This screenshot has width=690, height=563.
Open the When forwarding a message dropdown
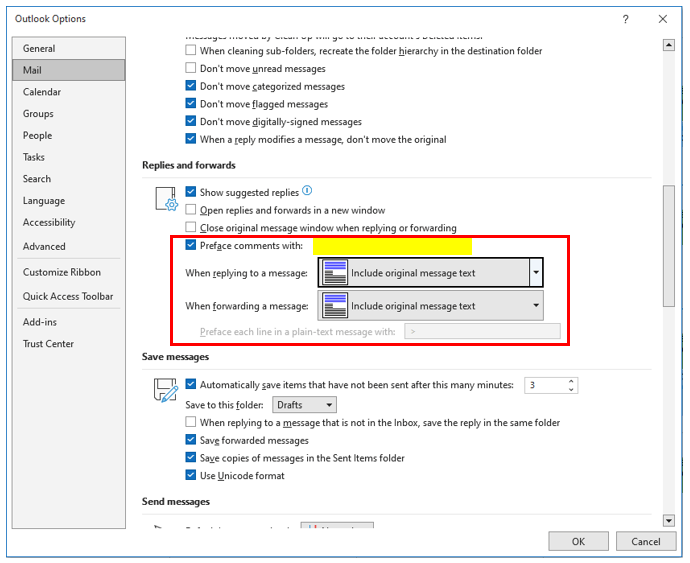point(430,305)
